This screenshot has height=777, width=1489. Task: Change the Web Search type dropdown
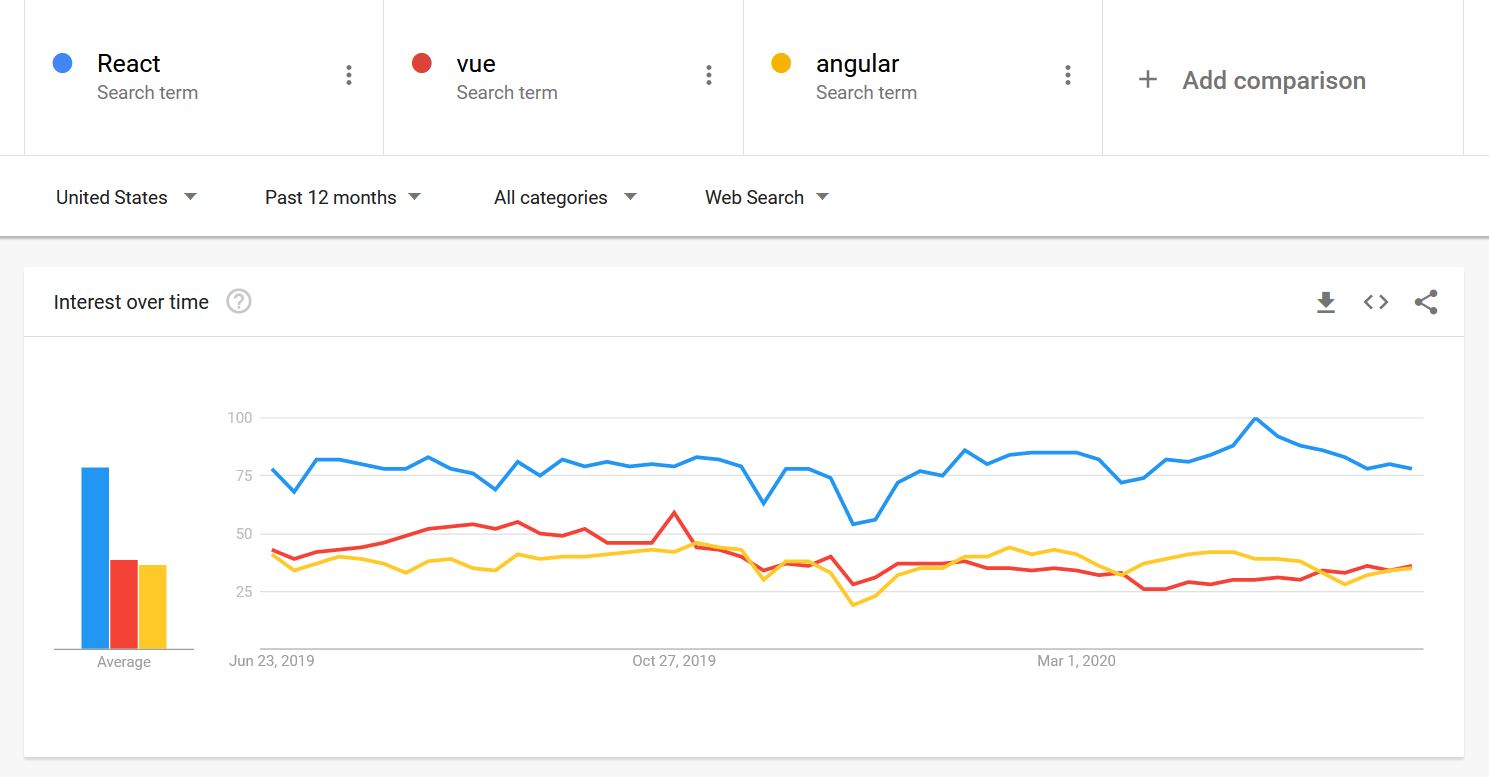click(767, 197)
